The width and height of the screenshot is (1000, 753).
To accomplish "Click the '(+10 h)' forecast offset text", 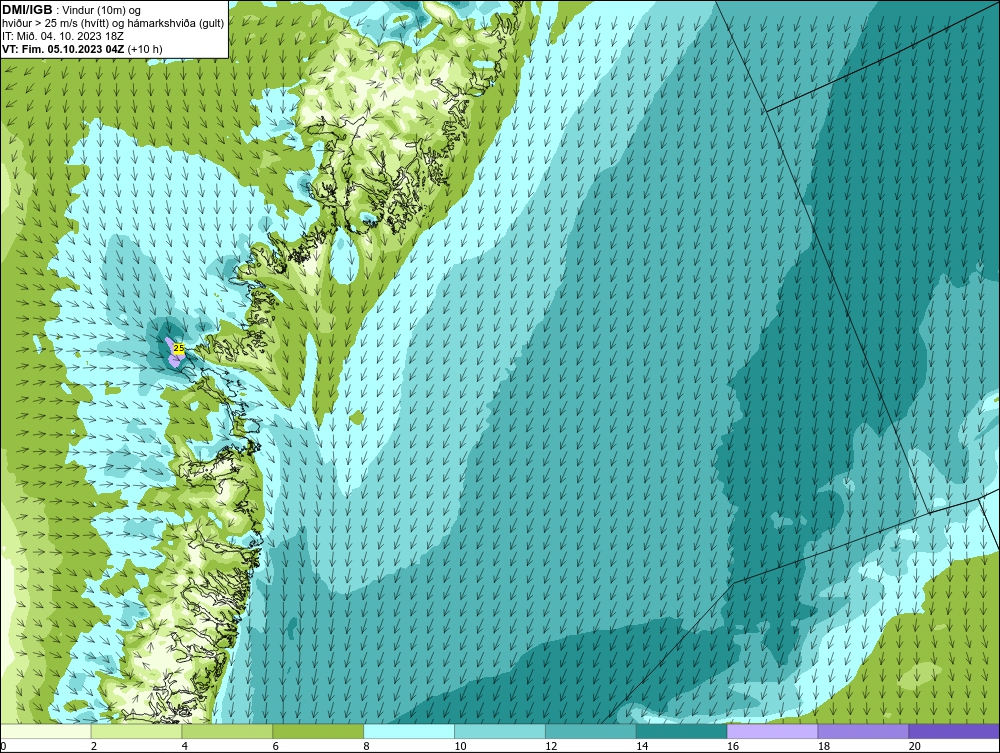I will [x=145, y=49].
